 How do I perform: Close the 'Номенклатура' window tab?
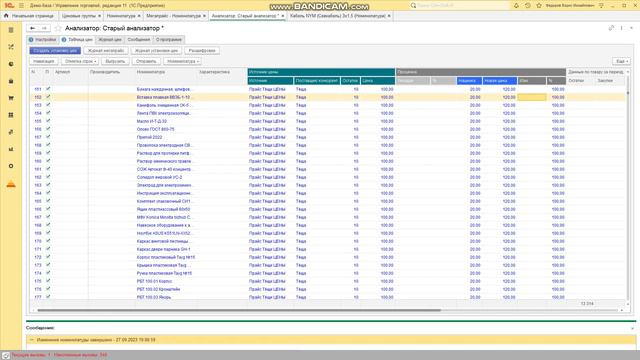coord(139,16)
